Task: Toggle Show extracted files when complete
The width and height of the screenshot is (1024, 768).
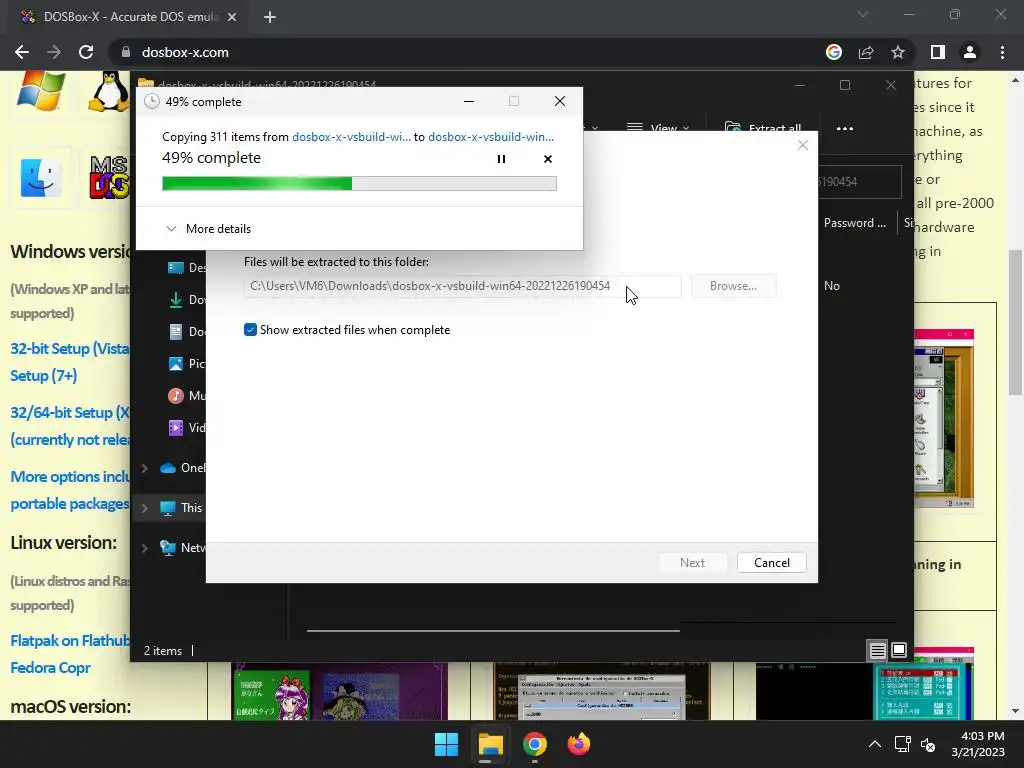Action: 250,330
